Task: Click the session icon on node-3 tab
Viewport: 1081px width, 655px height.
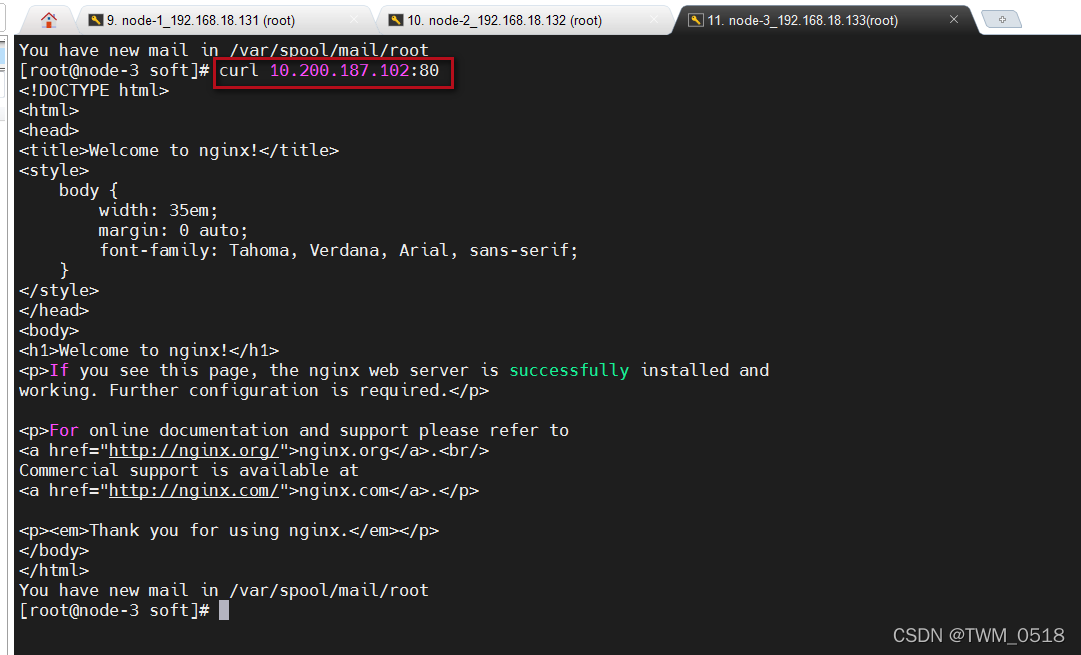Action: click(696, 20)
